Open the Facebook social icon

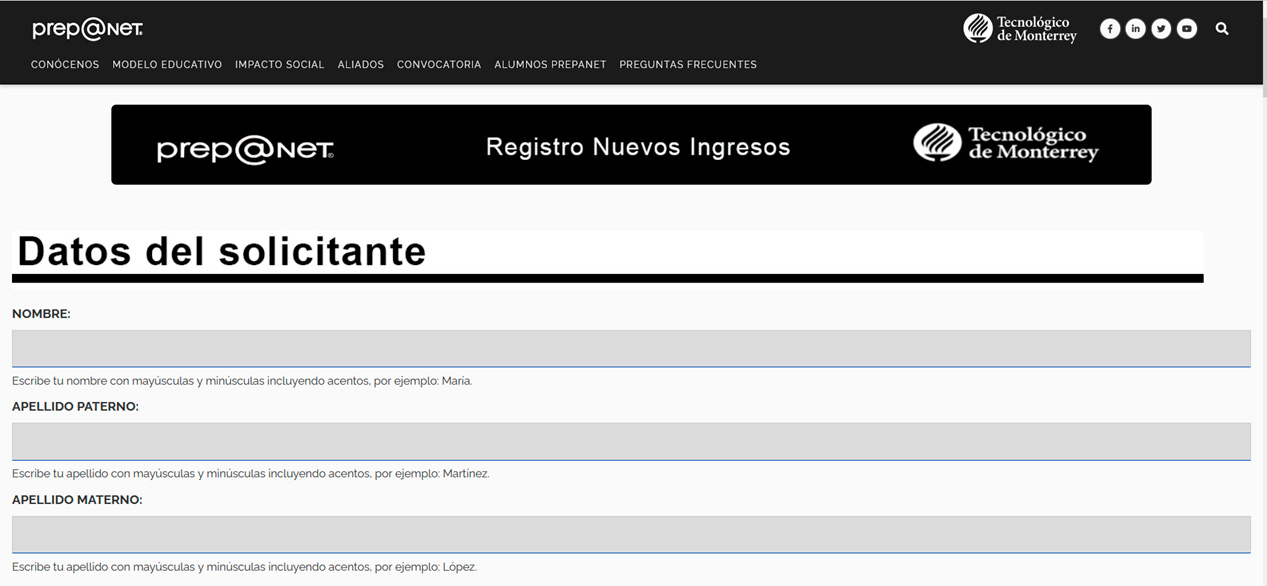click(1110, 29)
